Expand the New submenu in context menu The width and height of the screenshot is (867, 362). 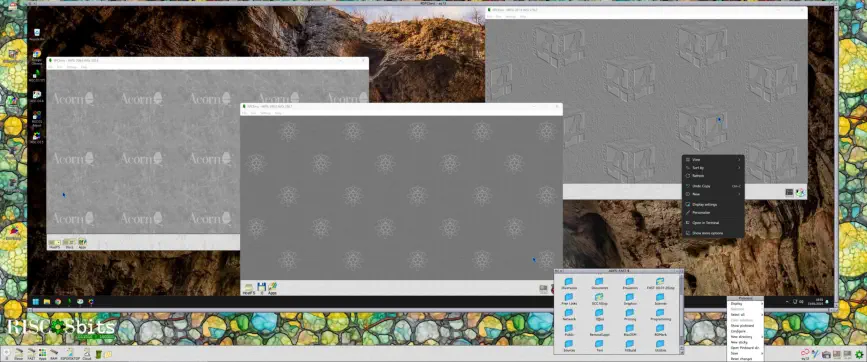[713, 194]
